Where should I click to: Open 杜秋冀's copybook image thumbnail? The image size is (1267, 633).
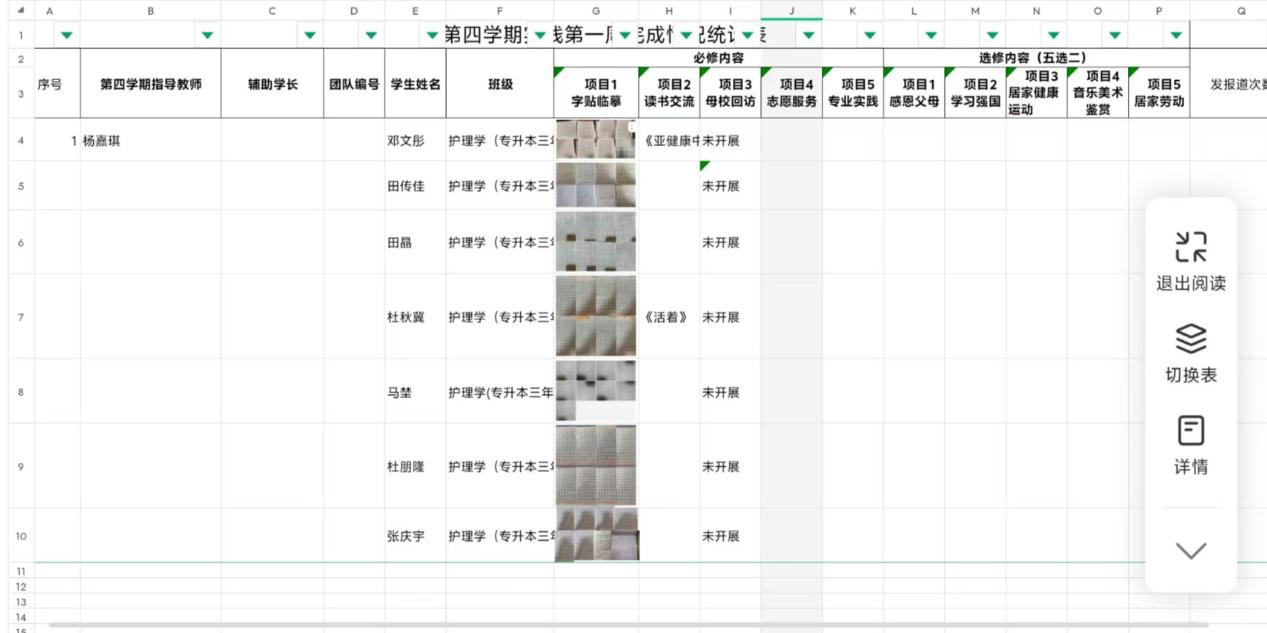tap(595, 317)
